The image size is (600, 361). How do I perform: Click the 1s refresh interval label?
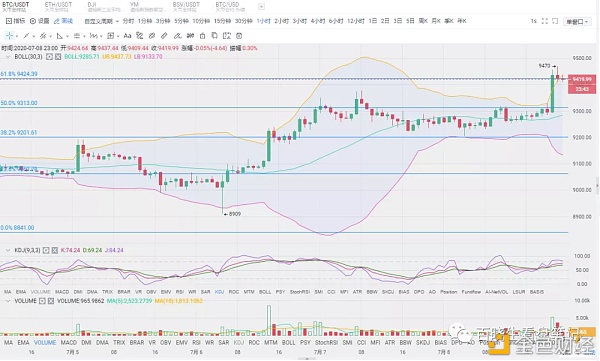point(533,21)
